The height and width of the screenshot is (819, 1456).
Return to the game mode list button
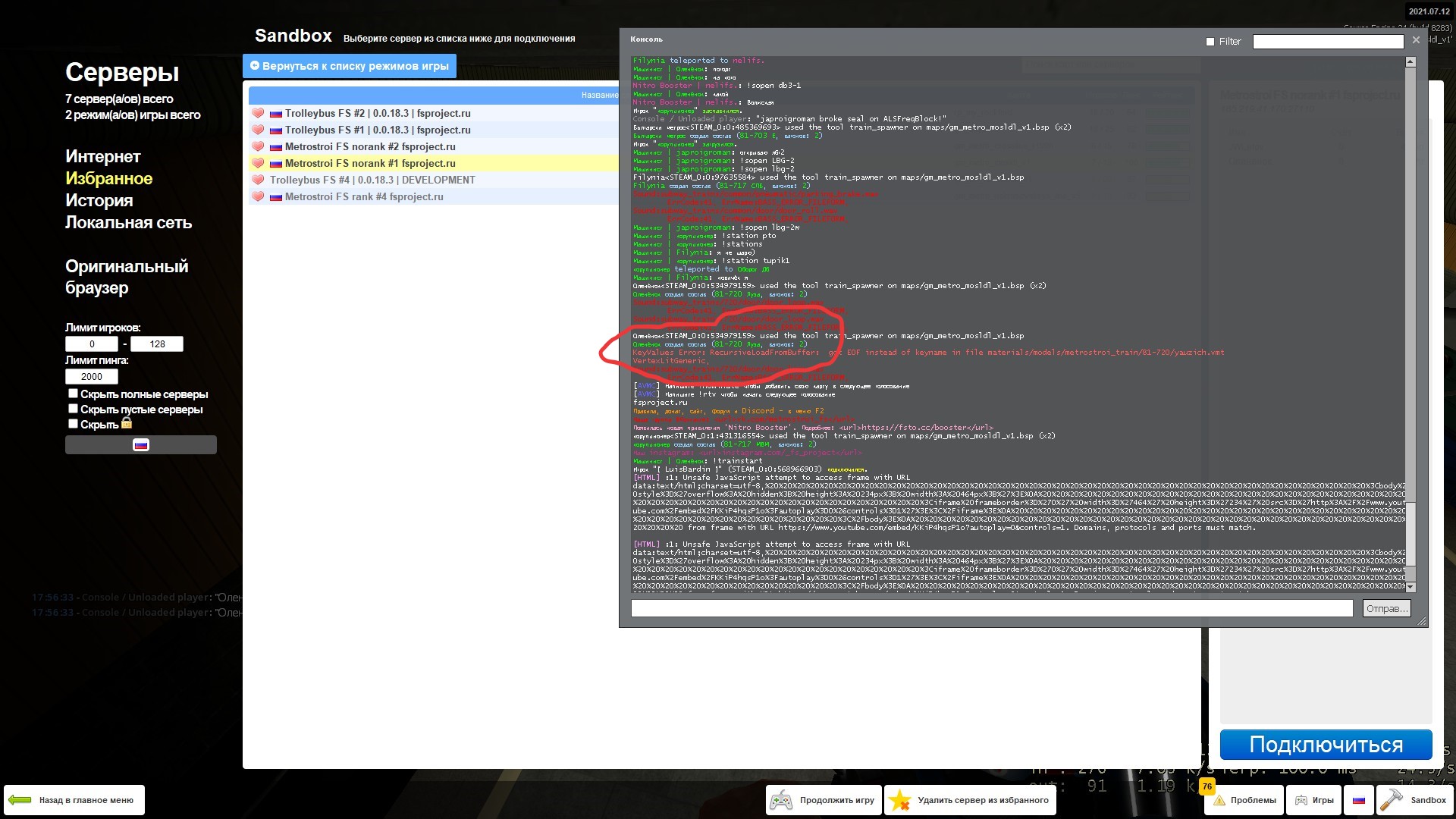coord(350,66)
